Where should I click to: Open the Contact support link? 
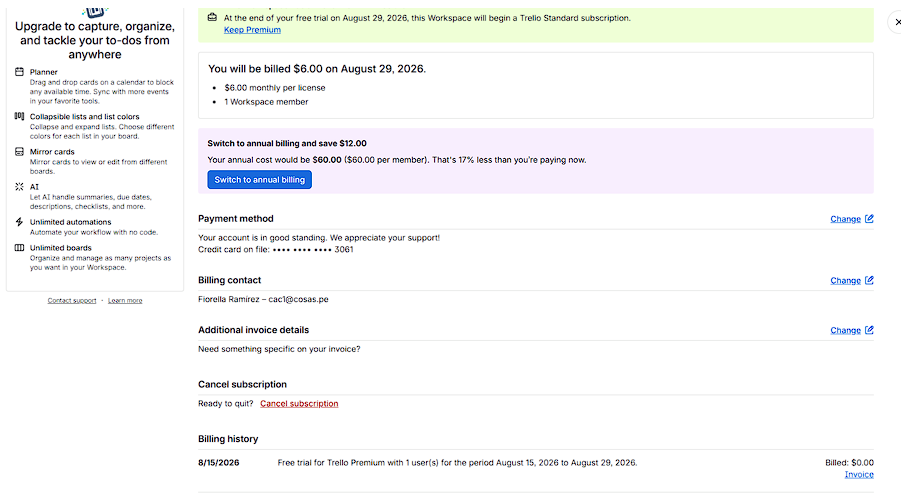[72, 300]
